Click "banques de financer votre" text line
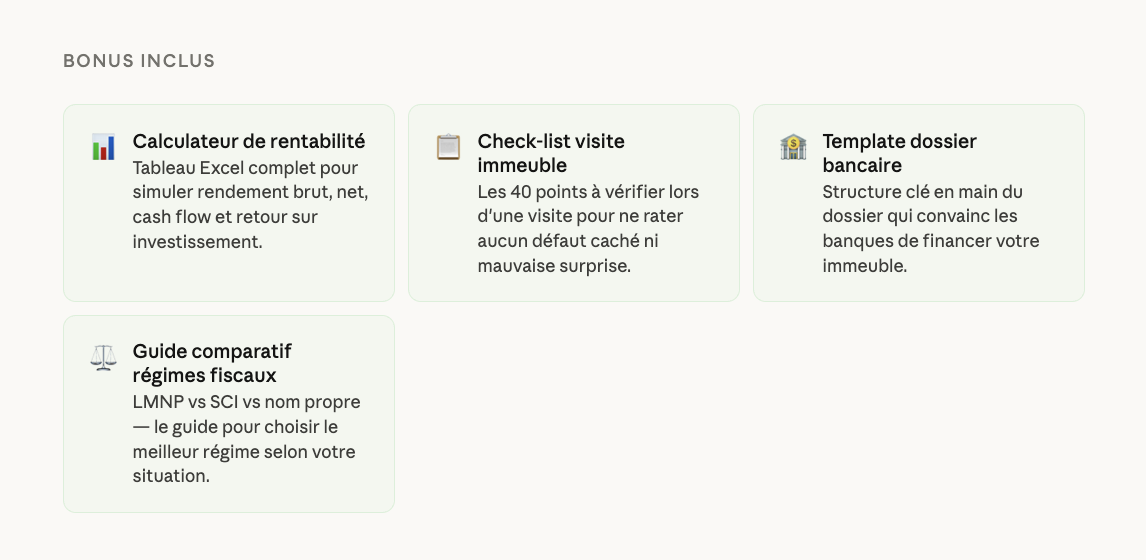The width and height of the screenshot is (1146, 560). click(x=930, y=241)
